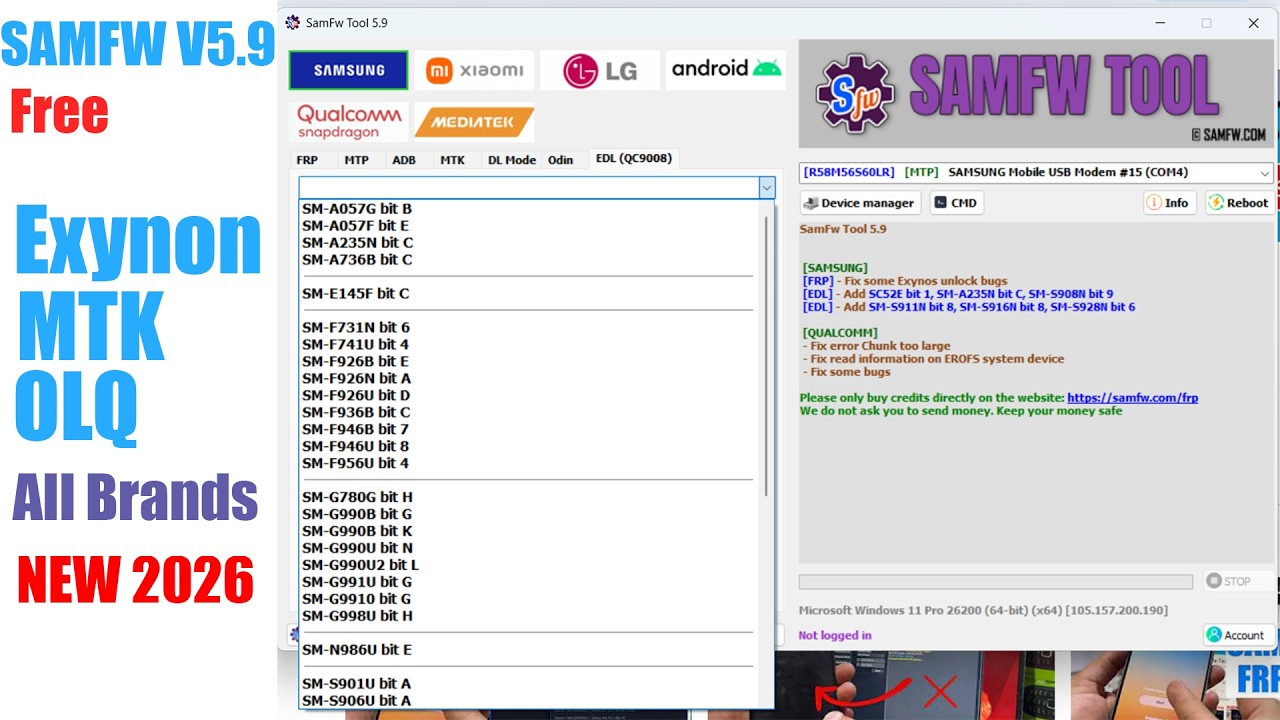The width and height of the screenshot is (1280, 720).
Task: Open the FRP tab
Action: coord(307,160)
